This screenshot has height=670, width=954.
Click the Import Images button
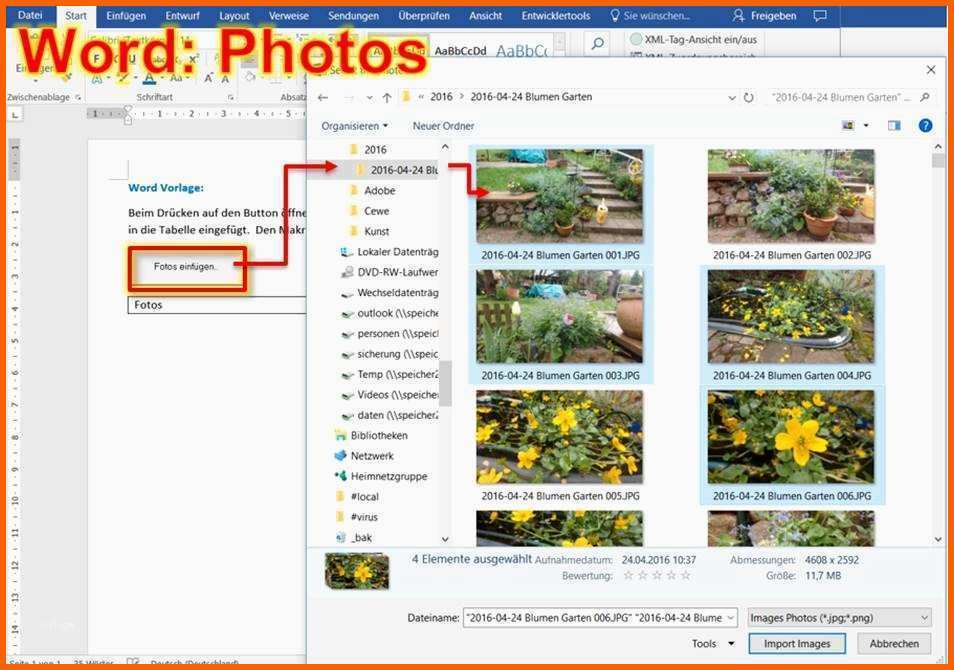click(797, 644)
